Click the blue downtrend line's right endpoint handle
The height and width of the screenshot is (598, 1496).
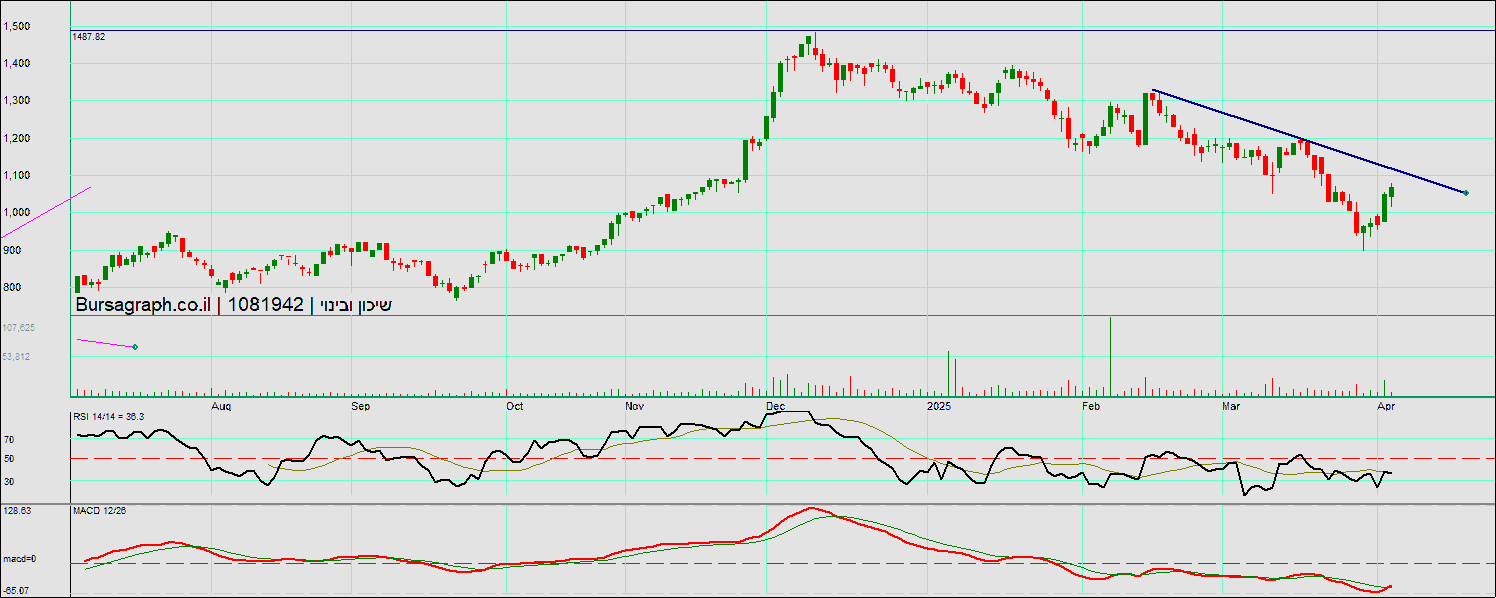[x=1465, y=193]
